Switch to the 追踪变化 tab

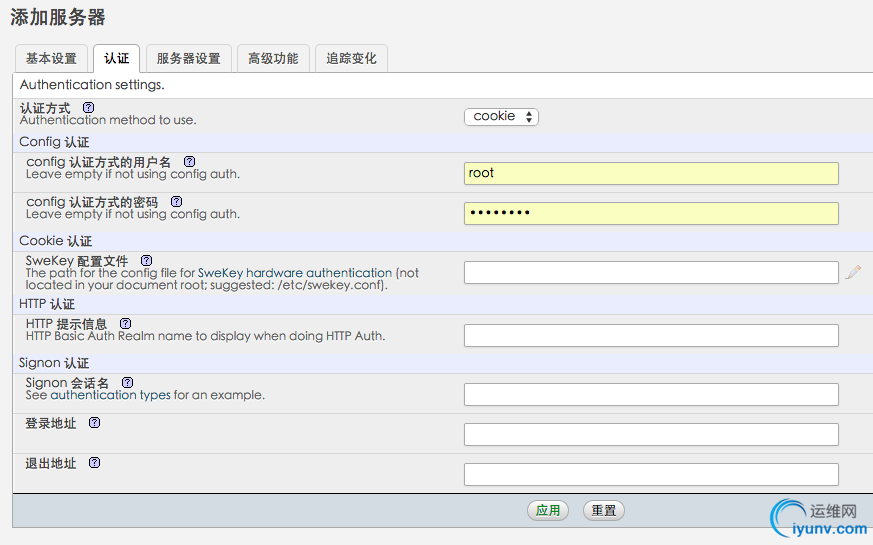point(351,58)
